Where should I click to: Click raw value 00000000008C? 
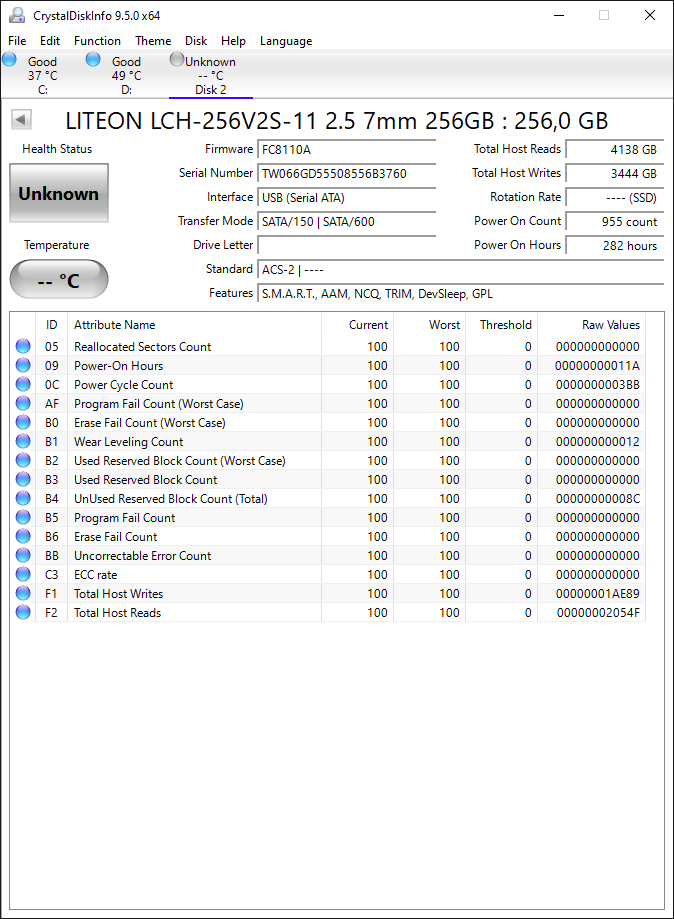(597, 499)
